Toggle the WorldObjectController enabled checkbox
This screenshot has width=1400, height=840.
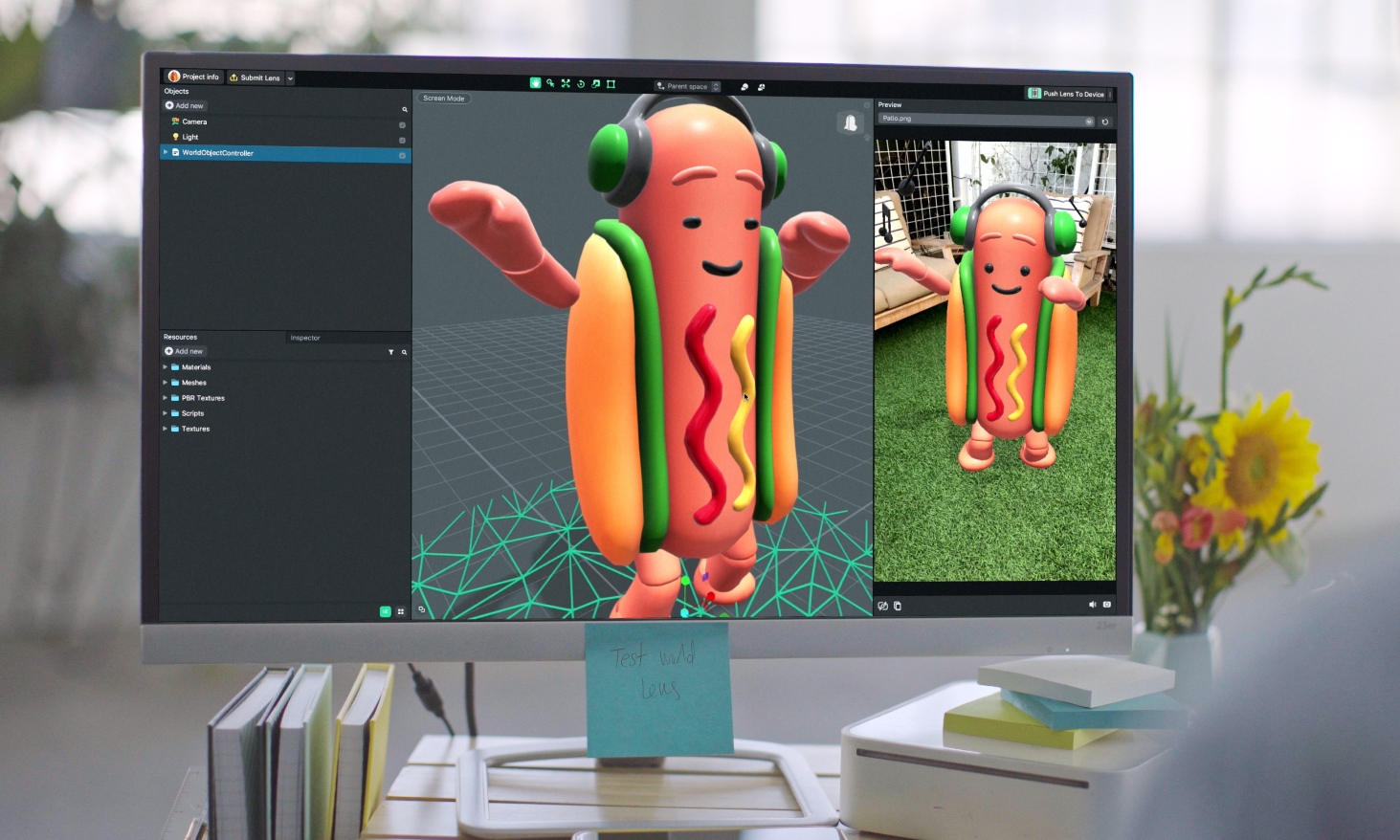tap(402, 155)
